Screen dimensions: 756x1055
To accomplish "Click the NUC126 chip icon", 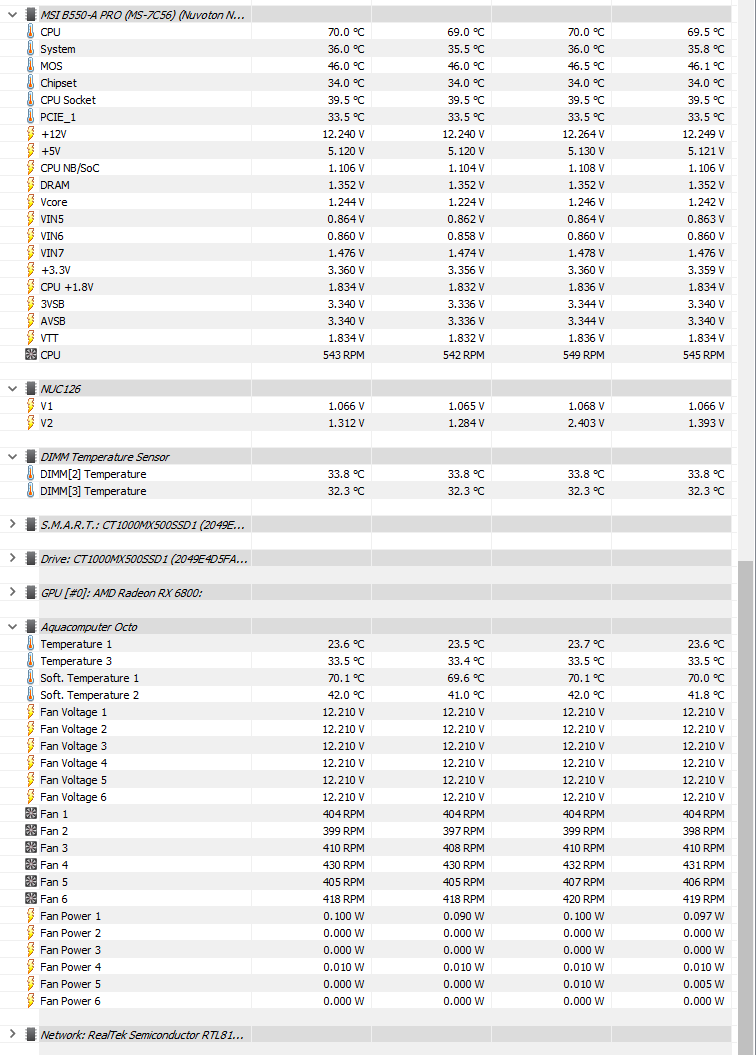I will pyautogui.click(x=30, y=389).
